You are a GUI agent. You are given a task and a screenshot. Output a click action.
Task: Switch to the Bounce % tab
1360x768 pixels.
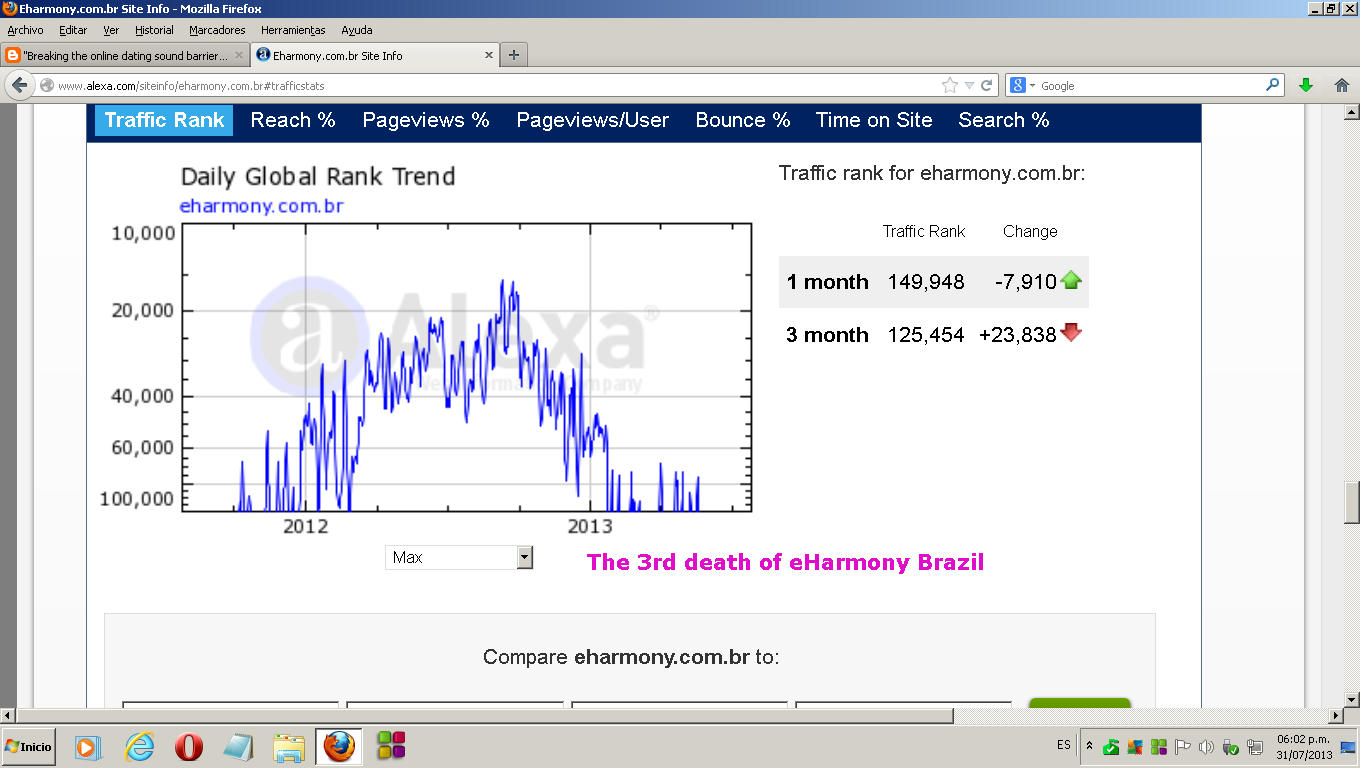[x=743, y=120]
